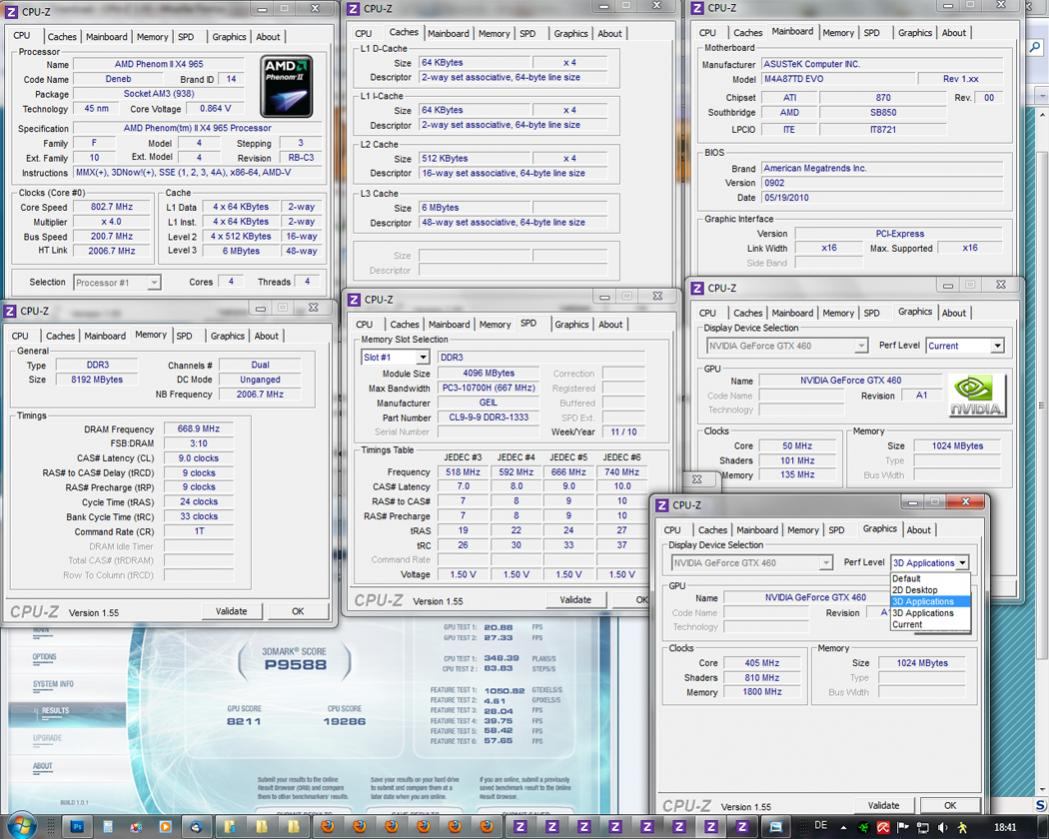
Task: Click OK in the DRAM Timings window
Action: 298,612
